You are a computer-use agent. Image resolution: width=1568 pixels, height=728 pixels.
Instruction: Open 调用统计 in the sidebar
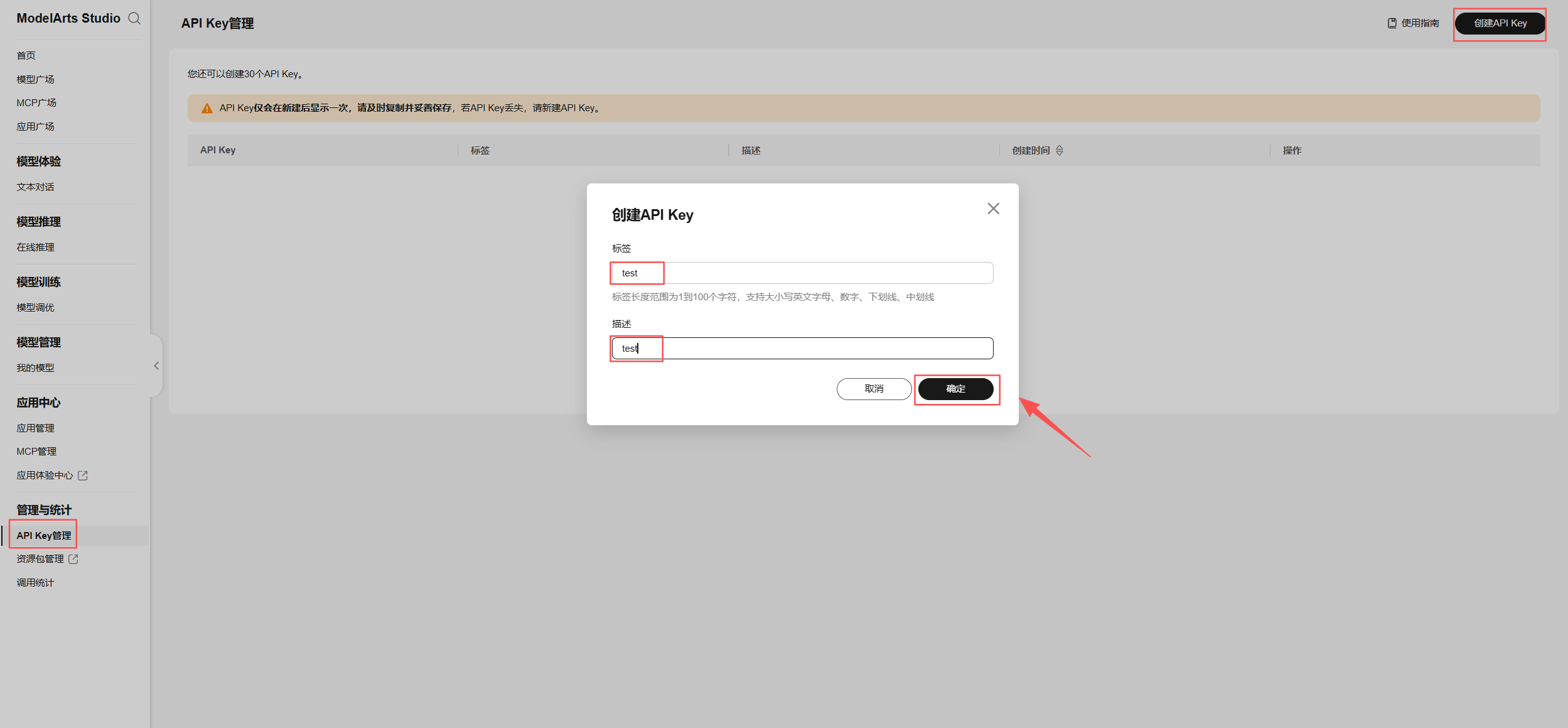pos(35,582)
